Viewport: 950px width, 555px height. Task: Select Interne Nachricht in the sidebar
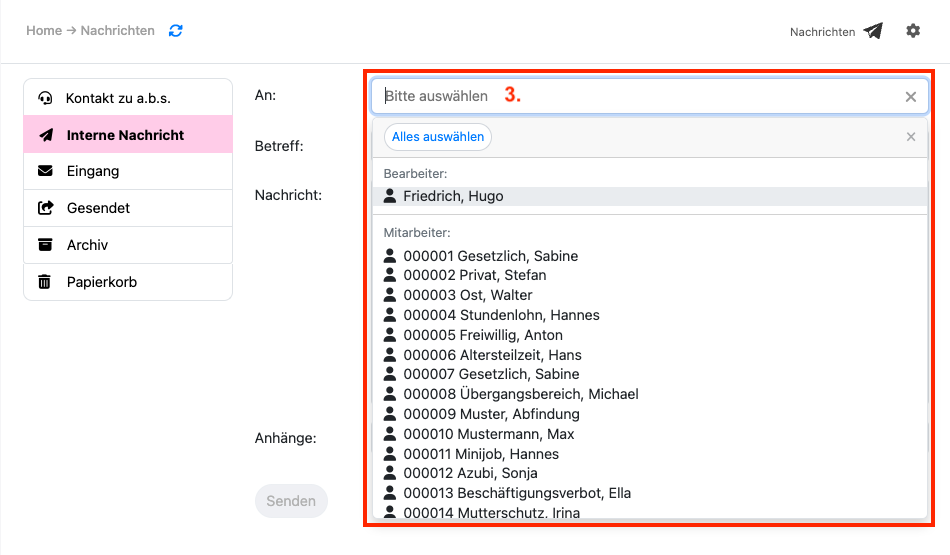[128, 135]
